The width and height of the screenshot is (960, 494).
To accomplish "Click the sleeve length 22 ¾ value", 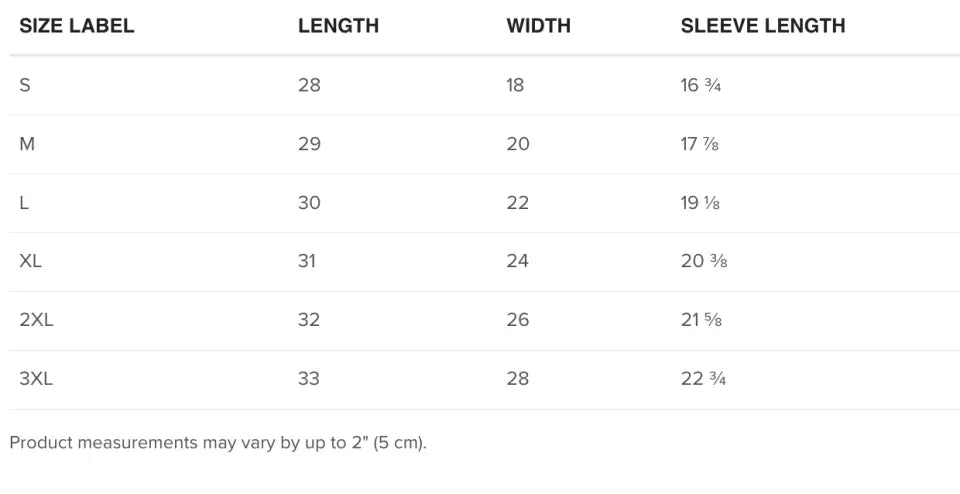I will [703, 379].
